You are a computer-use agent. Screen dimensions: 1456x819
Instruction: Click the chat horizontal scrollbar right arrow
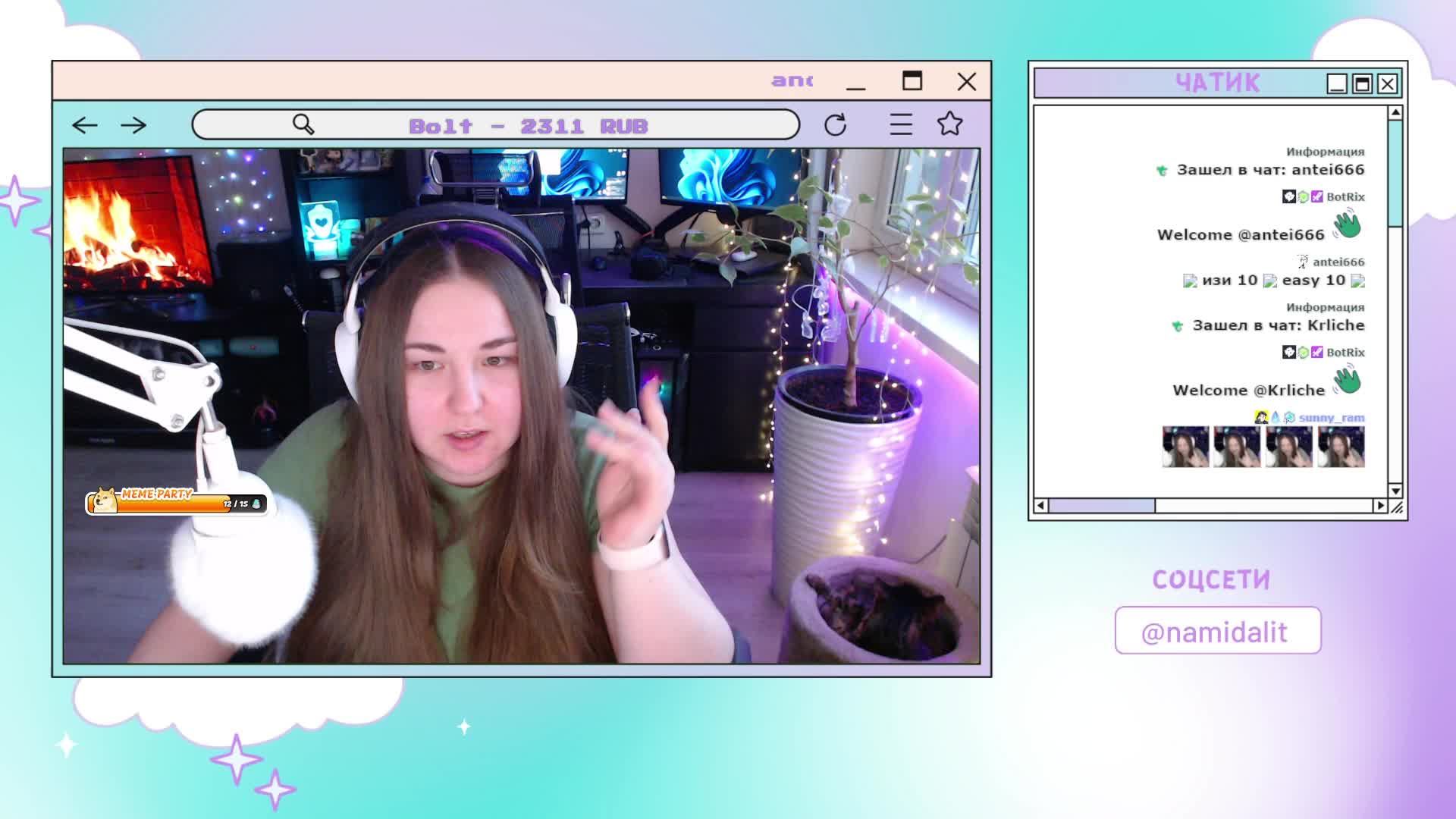(x=1379, y=506)
